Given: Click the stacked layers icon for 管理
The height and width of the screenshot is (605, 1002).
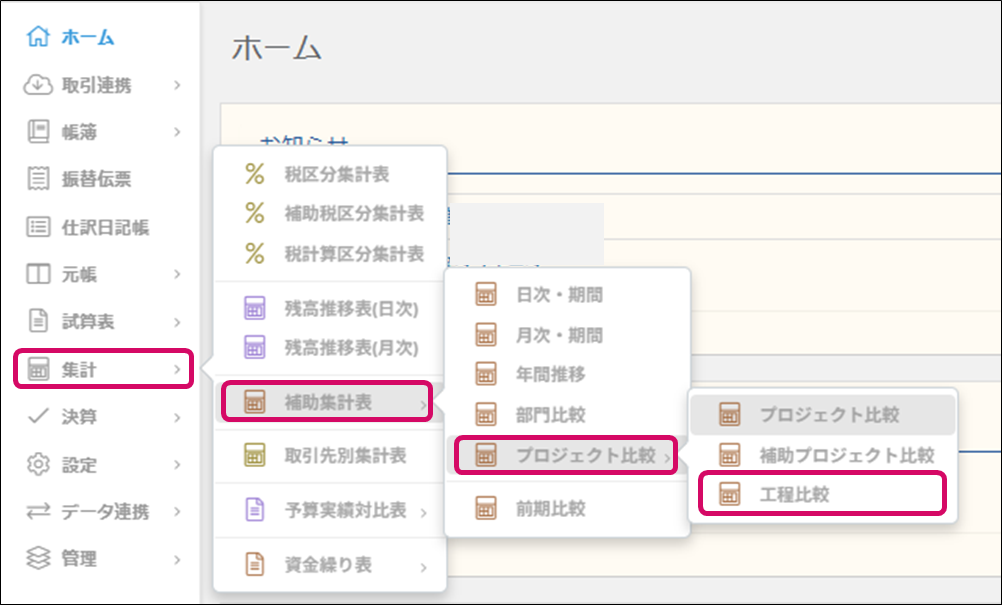Looking at the screenshot, I should pos(38,558).
